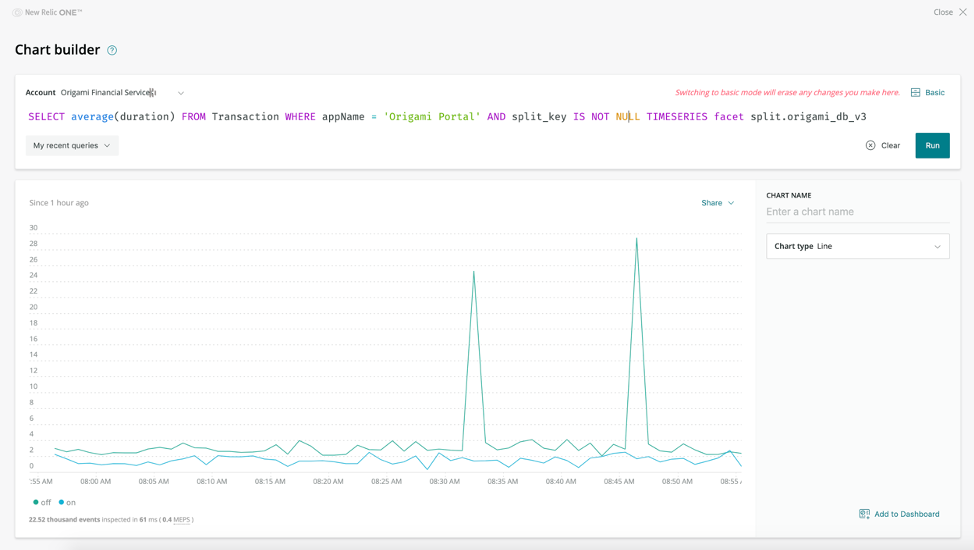The image size is (974, 550).
Task: Click the switching to basic mode warning text
Action: (x=787, y=93)
